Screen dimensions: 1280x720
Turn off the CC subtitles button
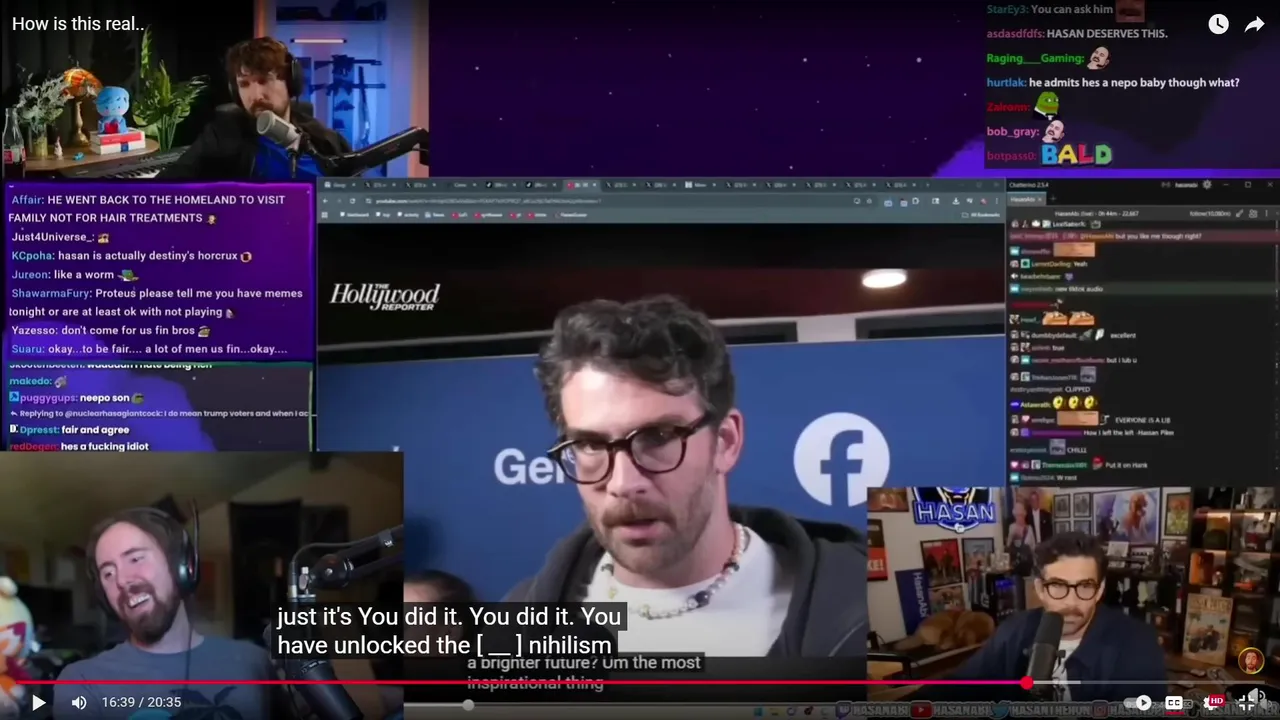1174,702
